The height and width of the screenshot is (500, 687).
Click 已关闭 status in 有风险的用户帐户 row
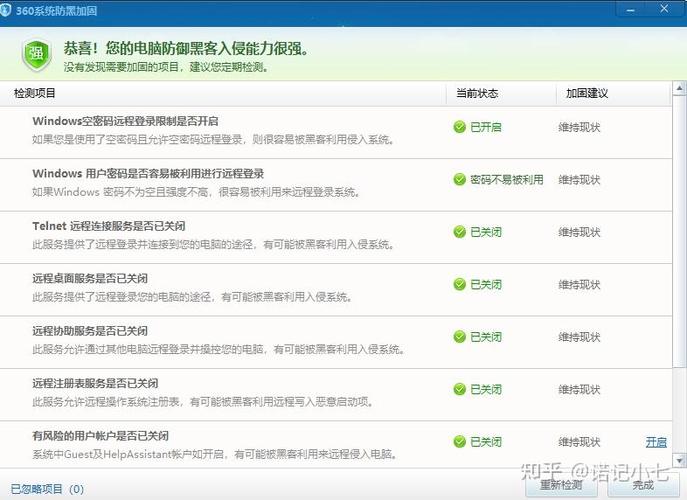[486, 442]
